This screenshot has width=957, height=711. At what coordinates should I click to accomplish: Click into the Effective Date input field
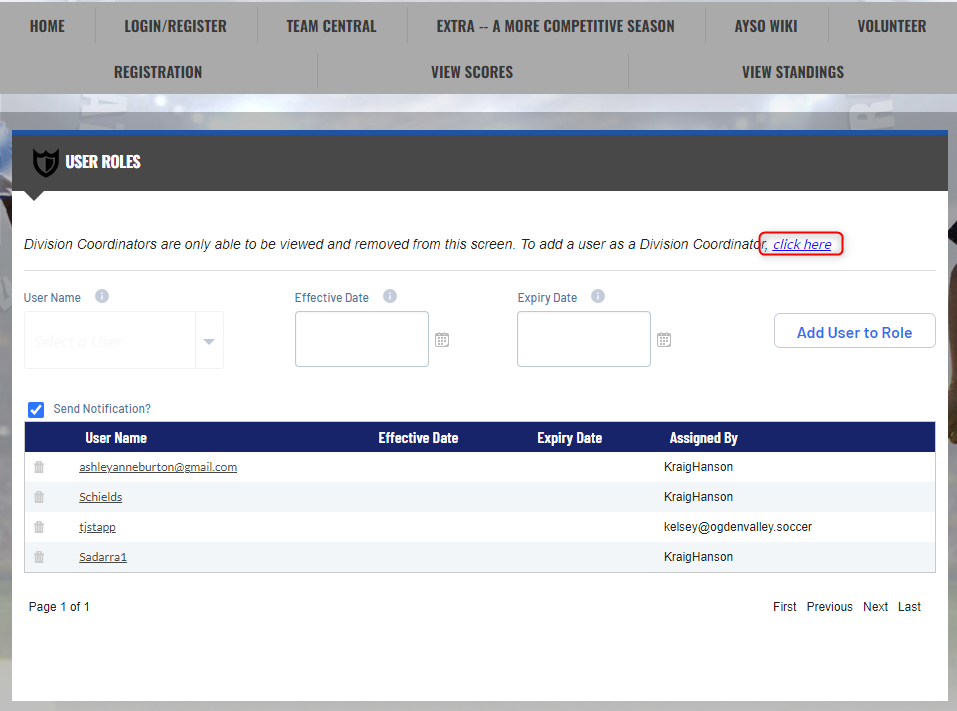pos(361,339)
